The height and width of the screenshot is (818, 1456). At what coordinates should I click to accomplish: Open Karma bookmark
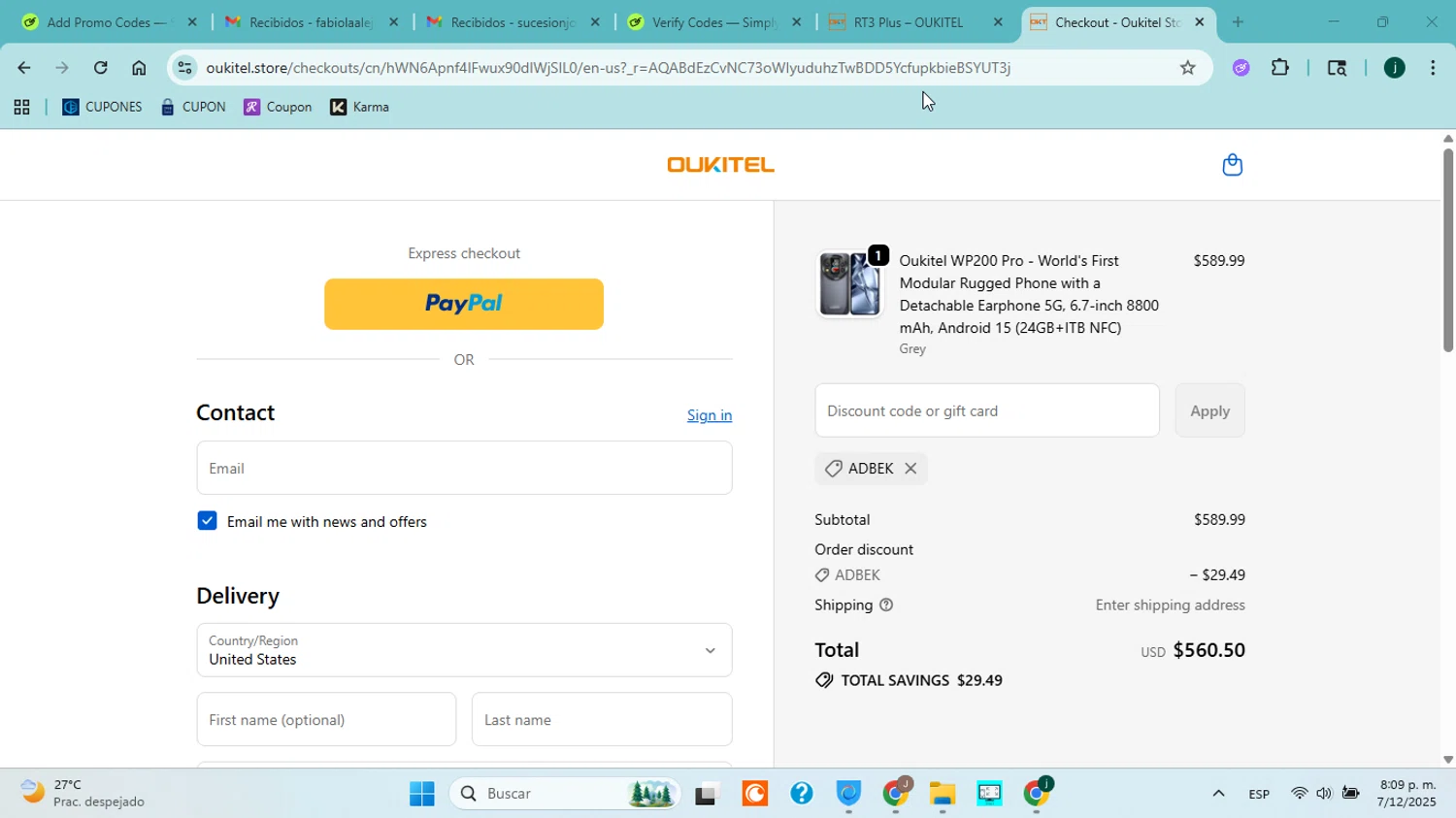(x=359, y=108)
